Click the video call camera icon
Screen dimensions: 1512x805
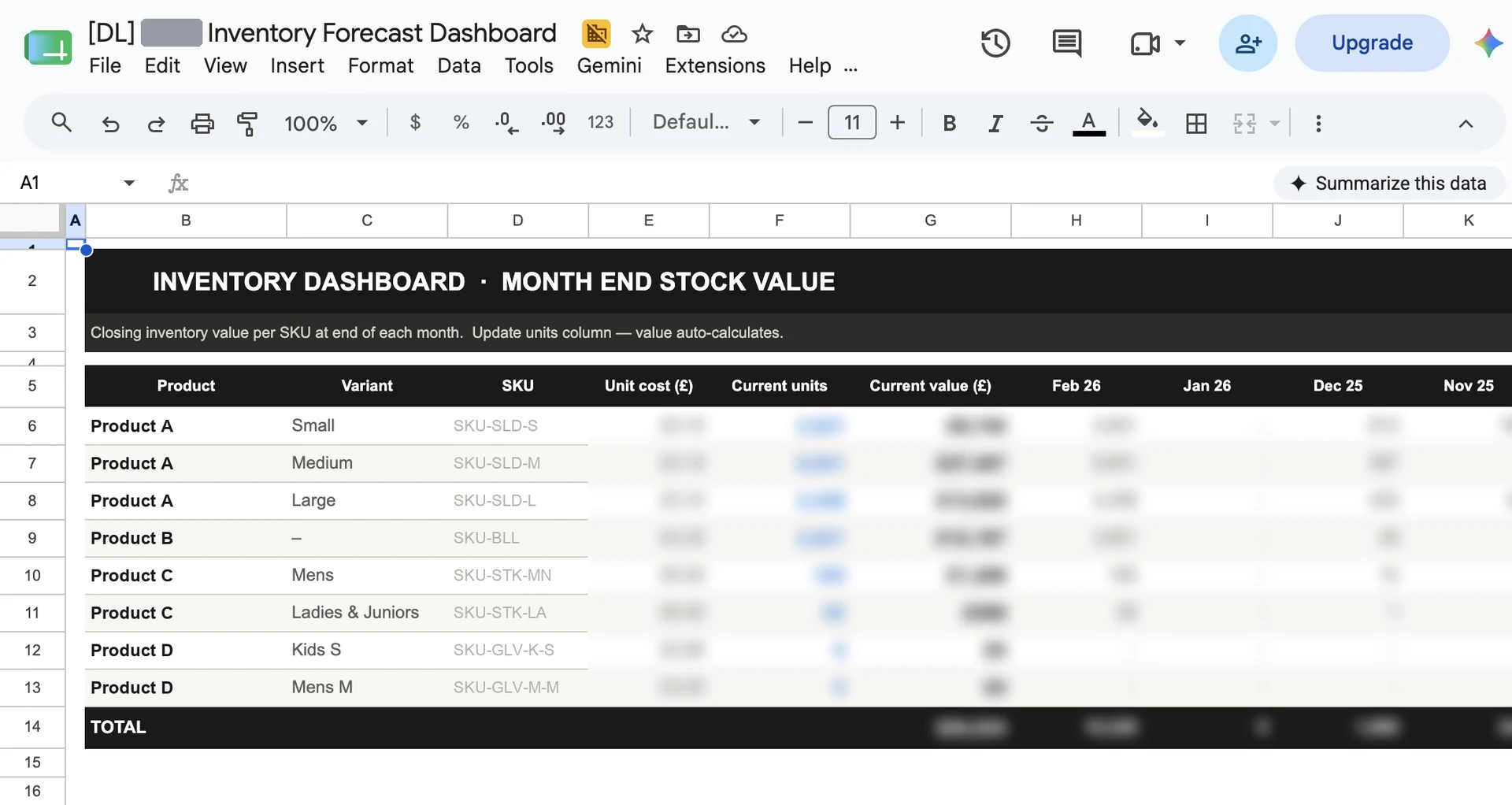(1145, 43)
